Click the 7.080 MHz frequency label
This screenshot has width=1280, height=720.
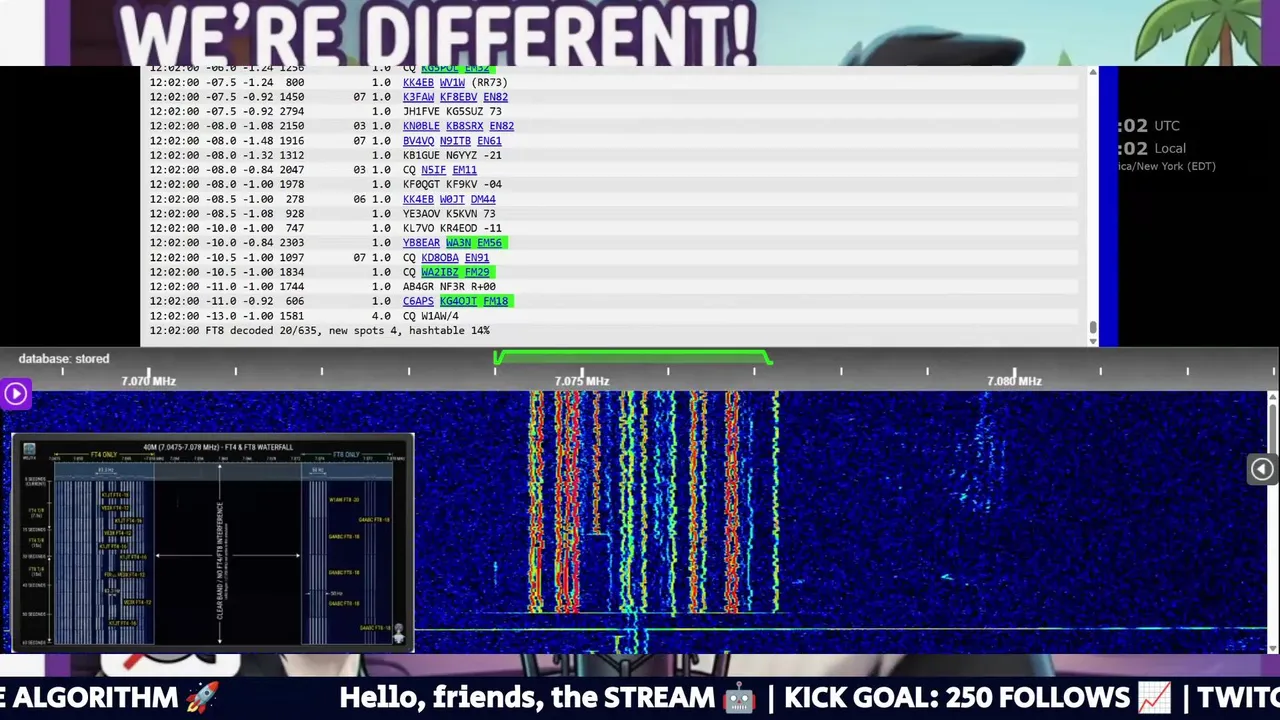(x=1014, y=381)
